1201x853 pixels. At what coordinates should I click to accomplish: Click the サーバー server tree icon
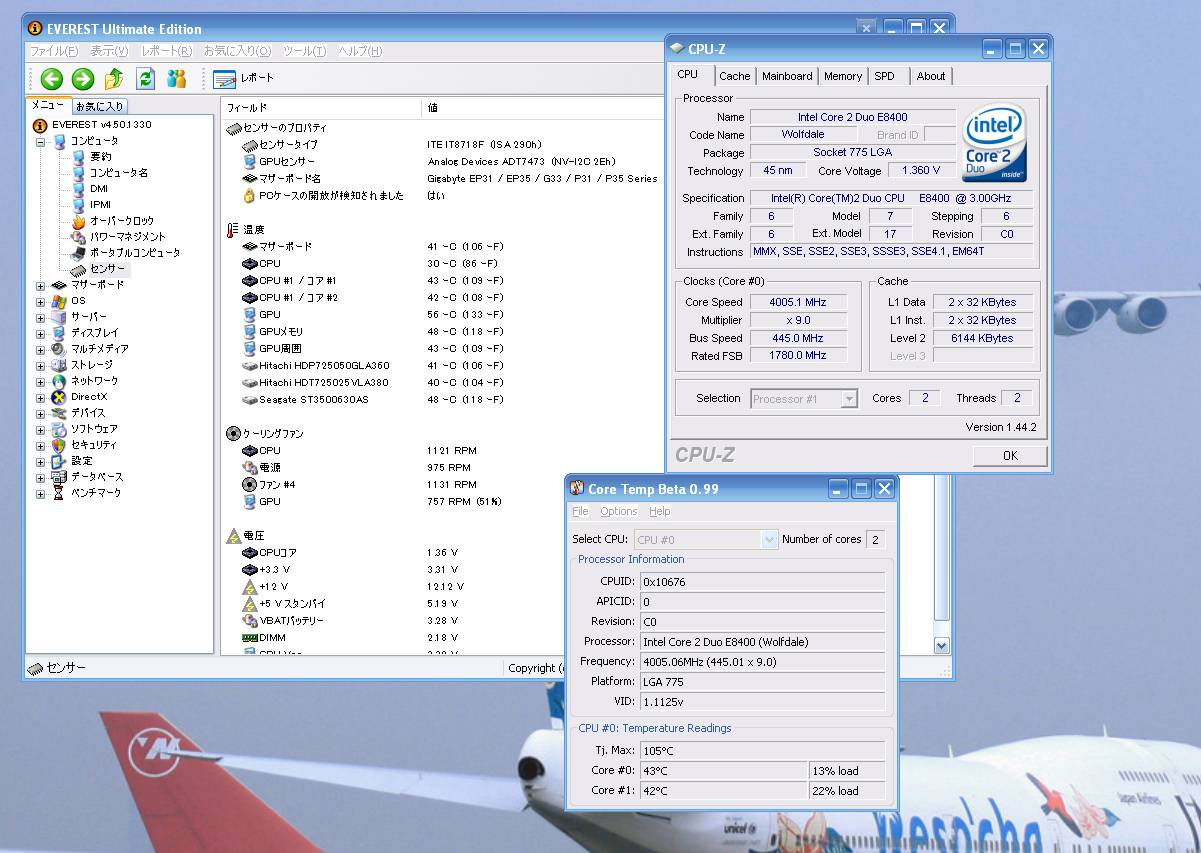[58, 317]
